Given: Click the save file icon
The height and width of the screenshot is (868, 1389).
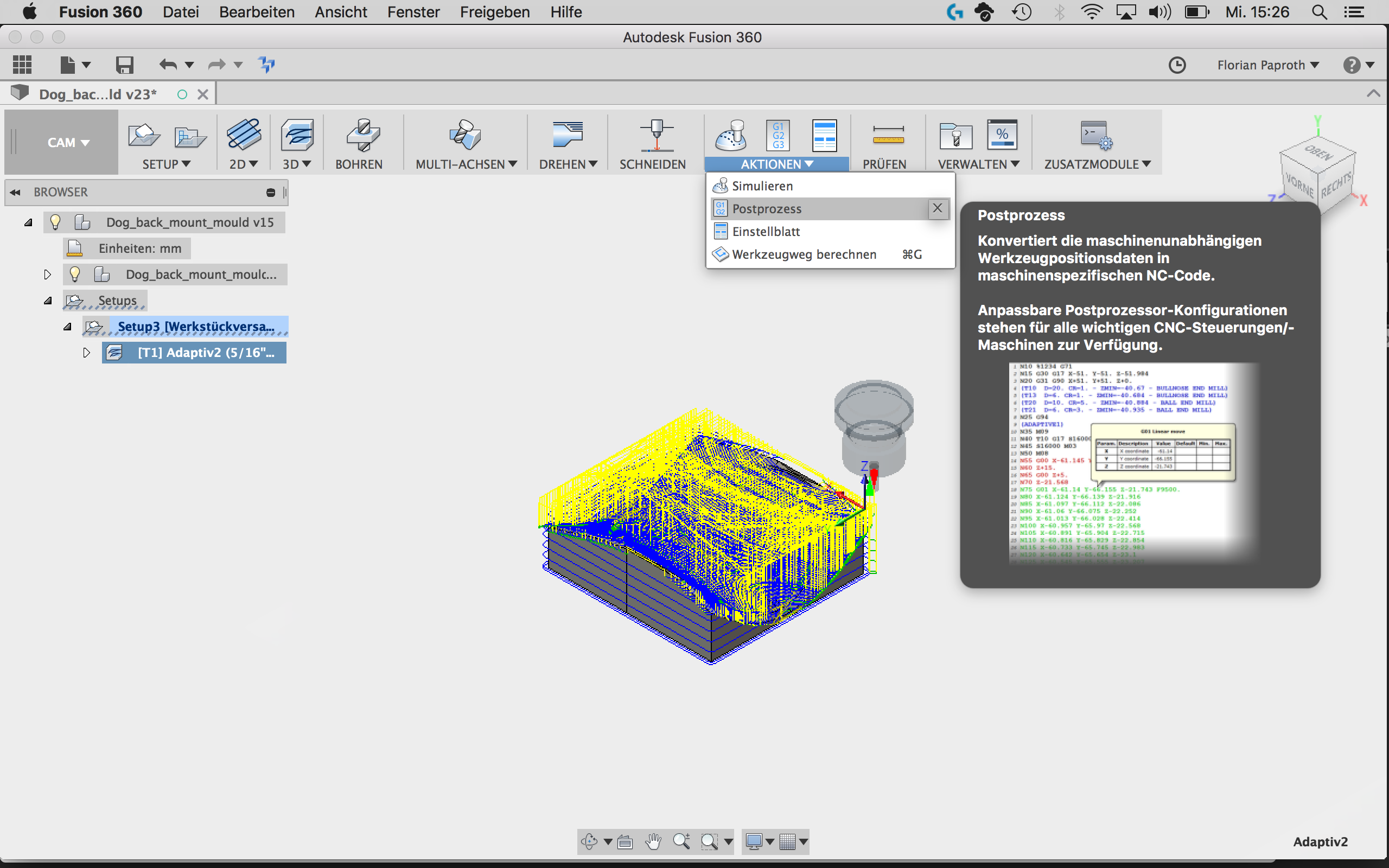Looking at the screenshot, I should coord(124,65).
